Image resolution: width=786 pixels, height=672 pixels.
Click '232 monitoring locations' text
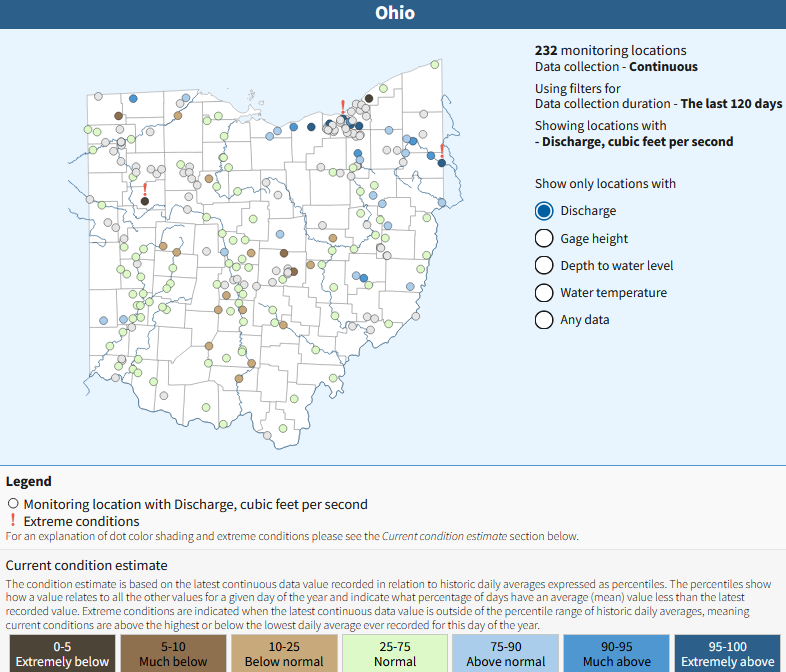[611, 51]
